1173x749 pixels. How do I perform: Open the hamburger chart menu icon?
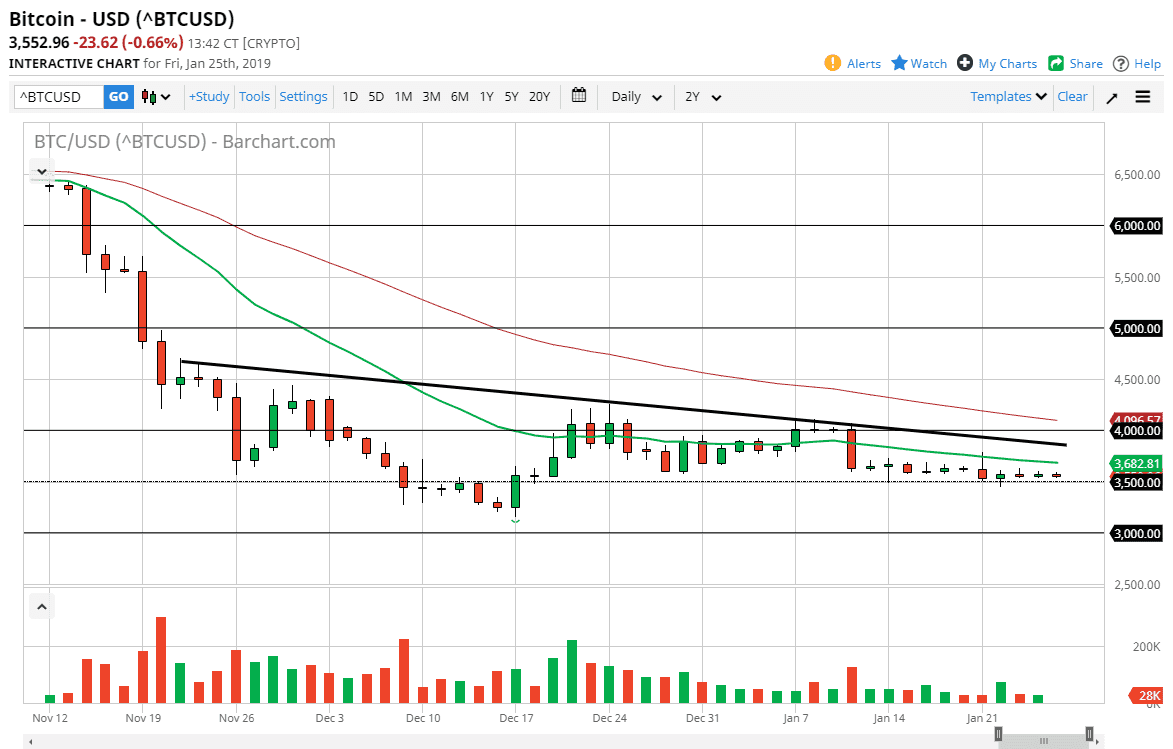[1142, 96]
